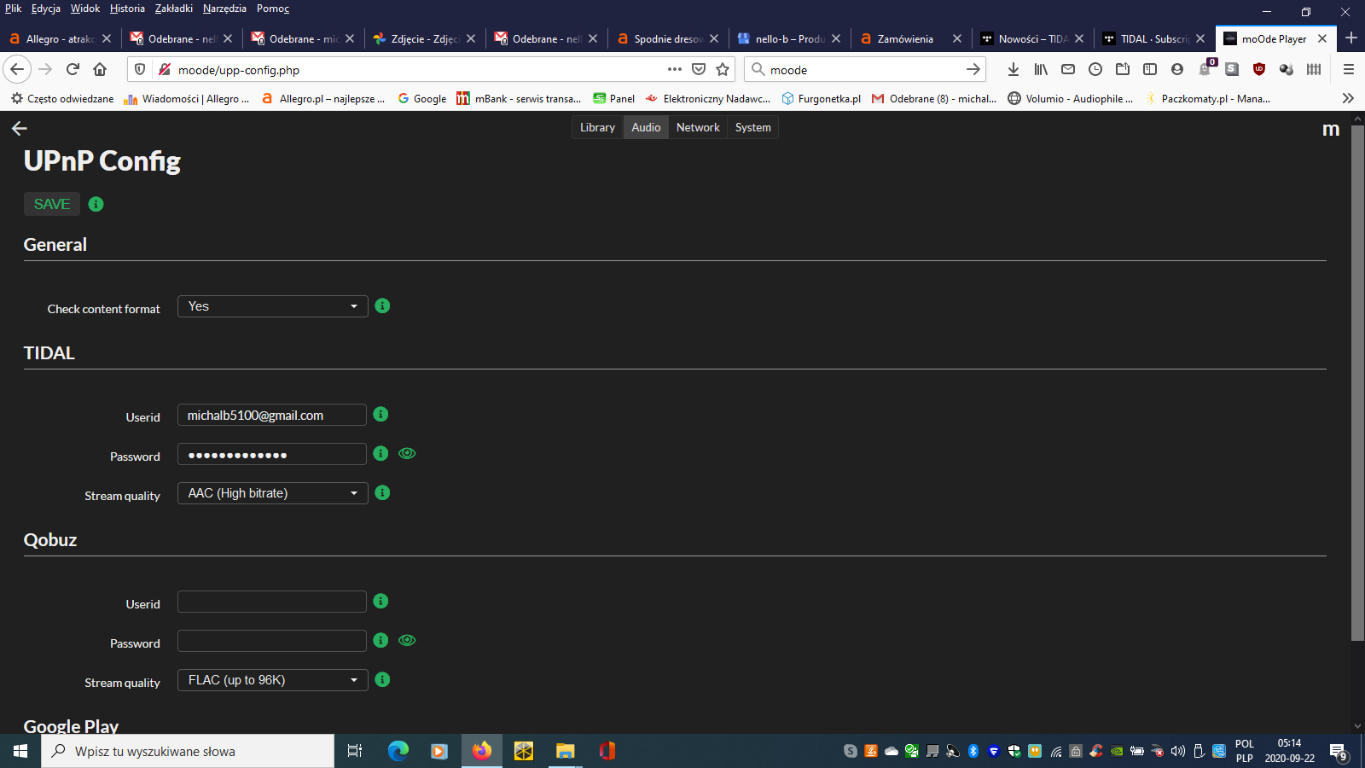
Task: Open the Narzędzia menu
Action: (x=224, y=8)
